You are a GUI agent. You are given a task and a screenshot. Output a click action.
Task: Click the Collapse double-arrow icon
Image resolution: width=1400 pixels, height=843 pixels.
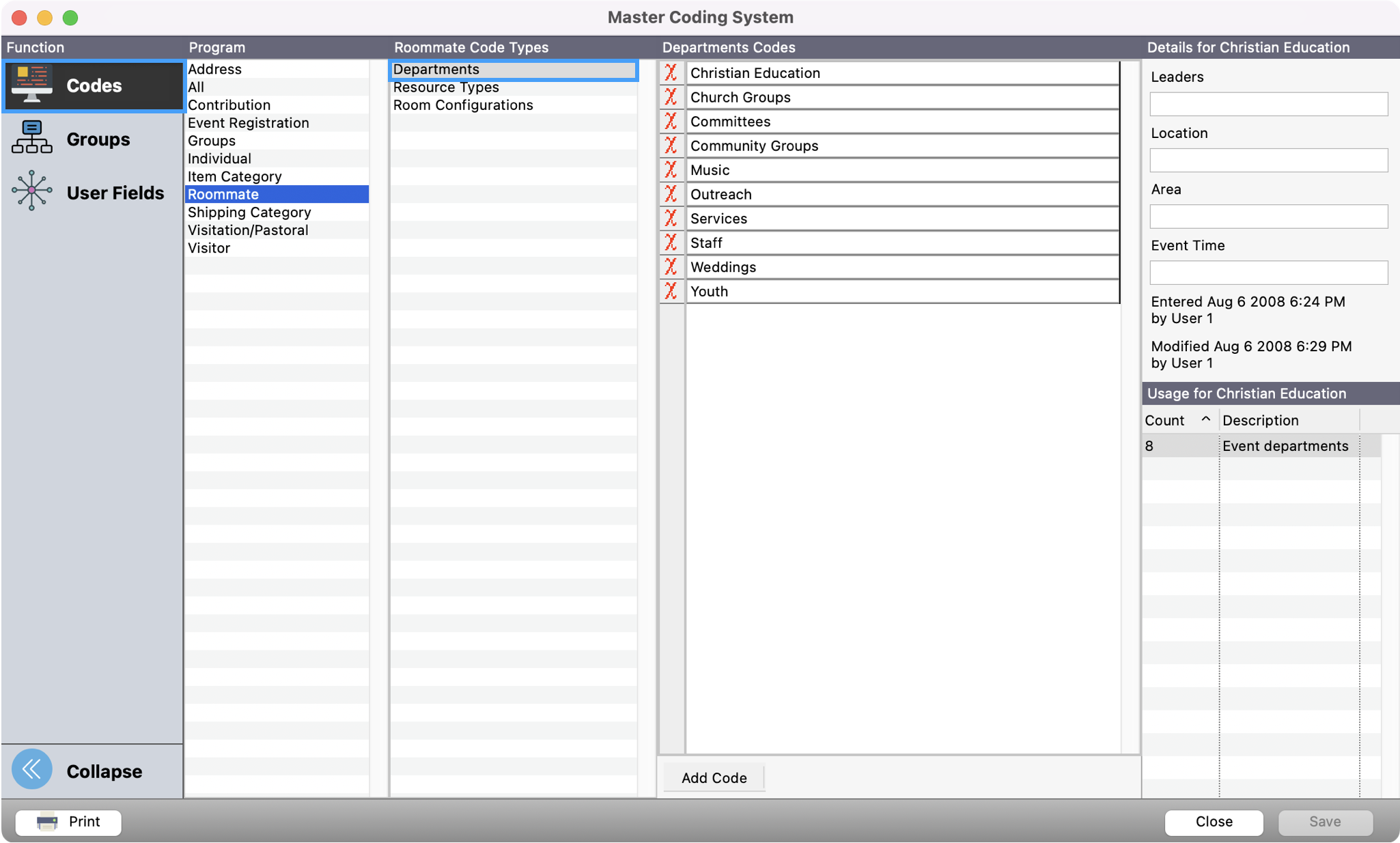click(x=32, y=770)
